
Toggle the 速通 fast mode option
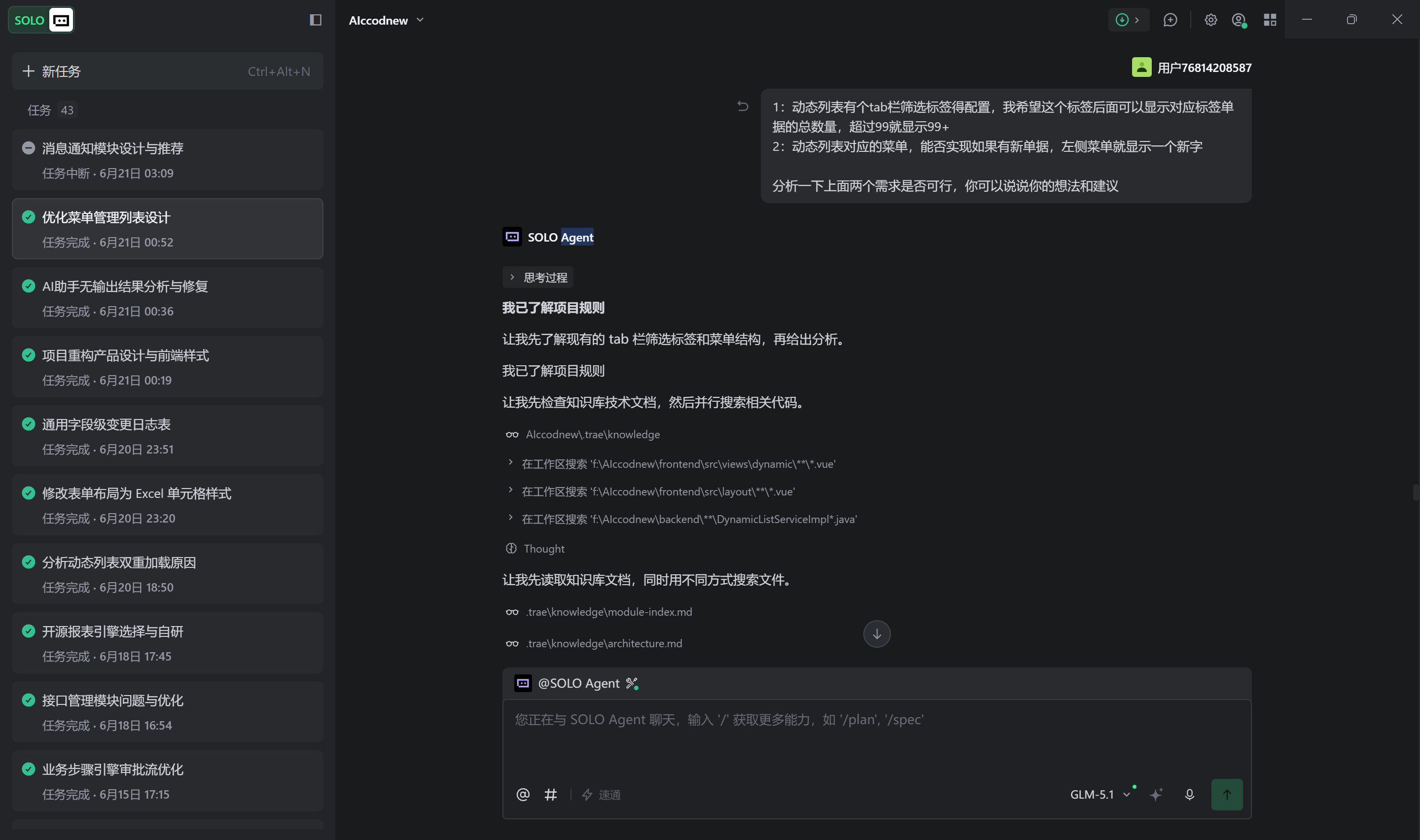(x=601, y=795)
